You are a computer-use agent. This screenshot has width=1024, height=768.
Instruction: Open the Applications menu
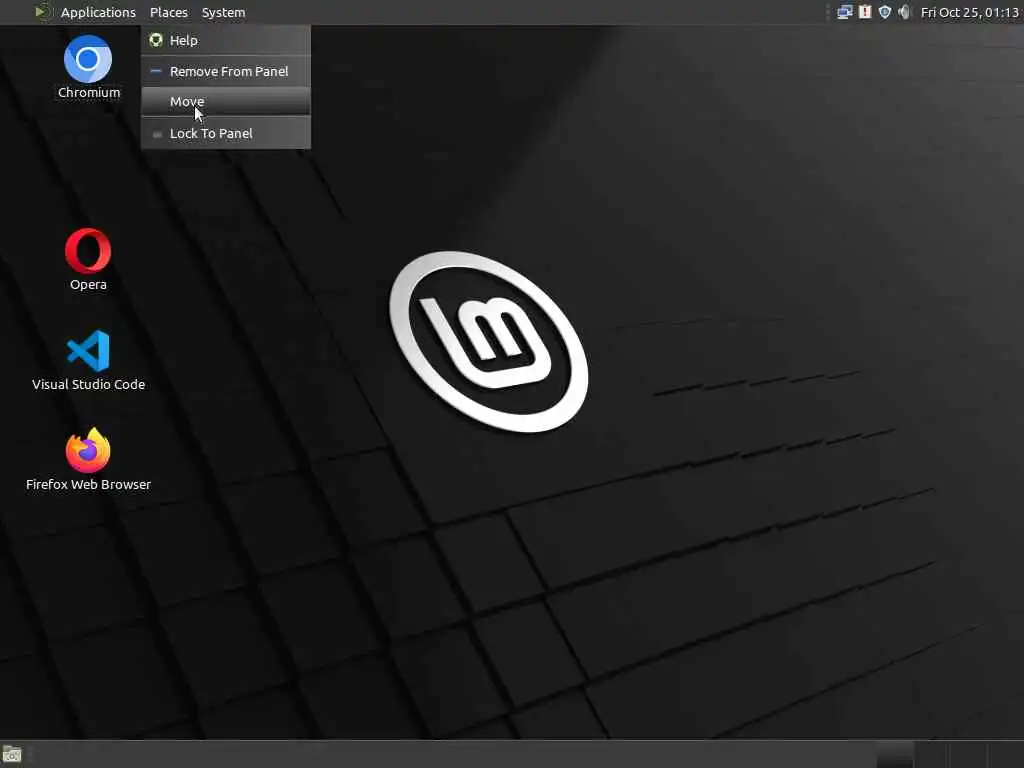click(98, 12)
